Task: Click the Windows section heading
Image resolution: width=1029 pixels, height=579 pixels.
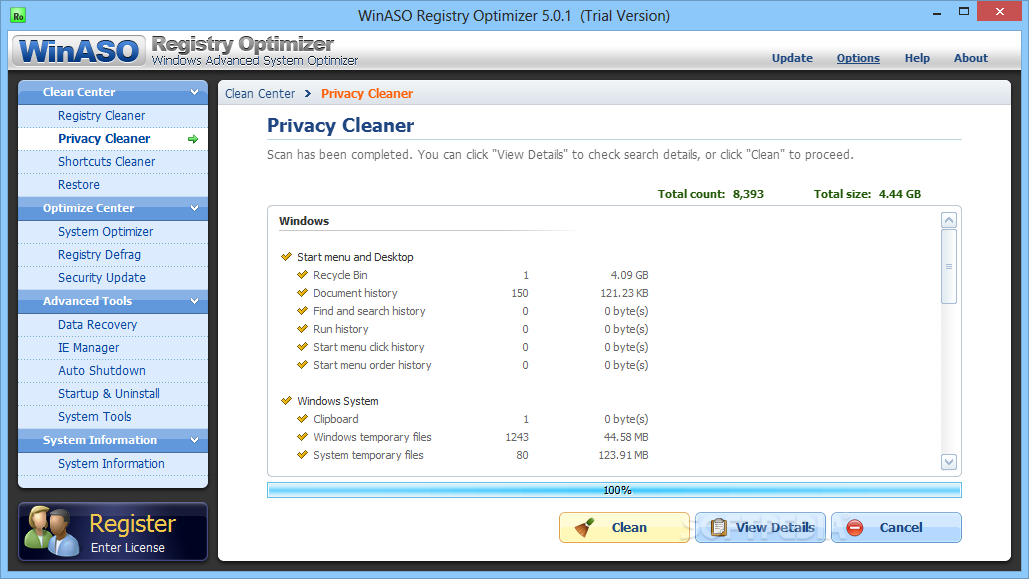Action: tap(304, 221)
